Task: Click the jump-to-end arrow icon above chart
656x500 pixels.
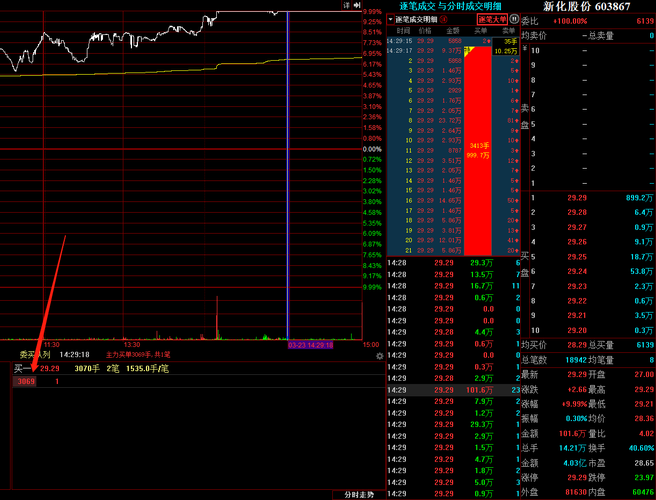Action: point(356,5)
